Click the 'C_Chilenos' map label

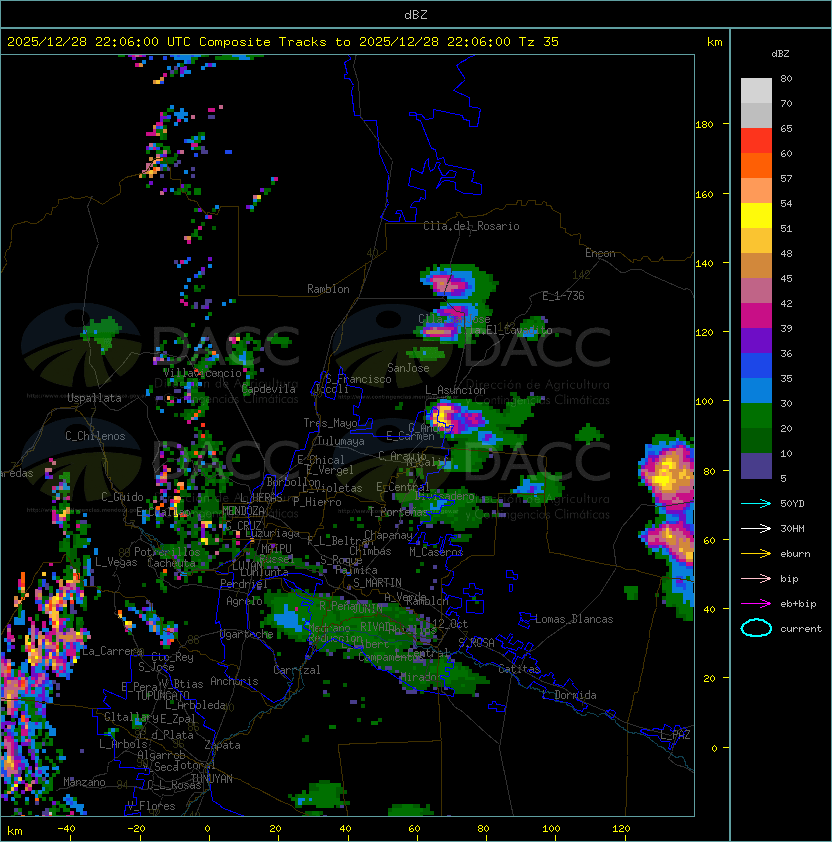(x=95, y=436)
